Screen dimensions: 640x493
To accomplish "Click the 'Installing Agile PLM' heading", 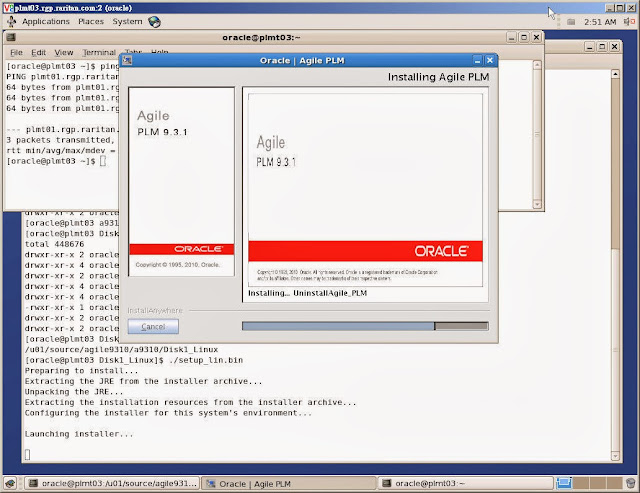I will 438,77.
